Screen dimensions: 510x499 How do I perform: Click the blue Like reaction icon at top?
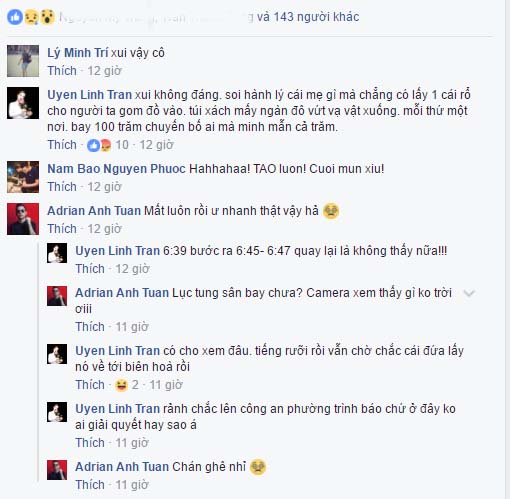(x=15, y=17)
